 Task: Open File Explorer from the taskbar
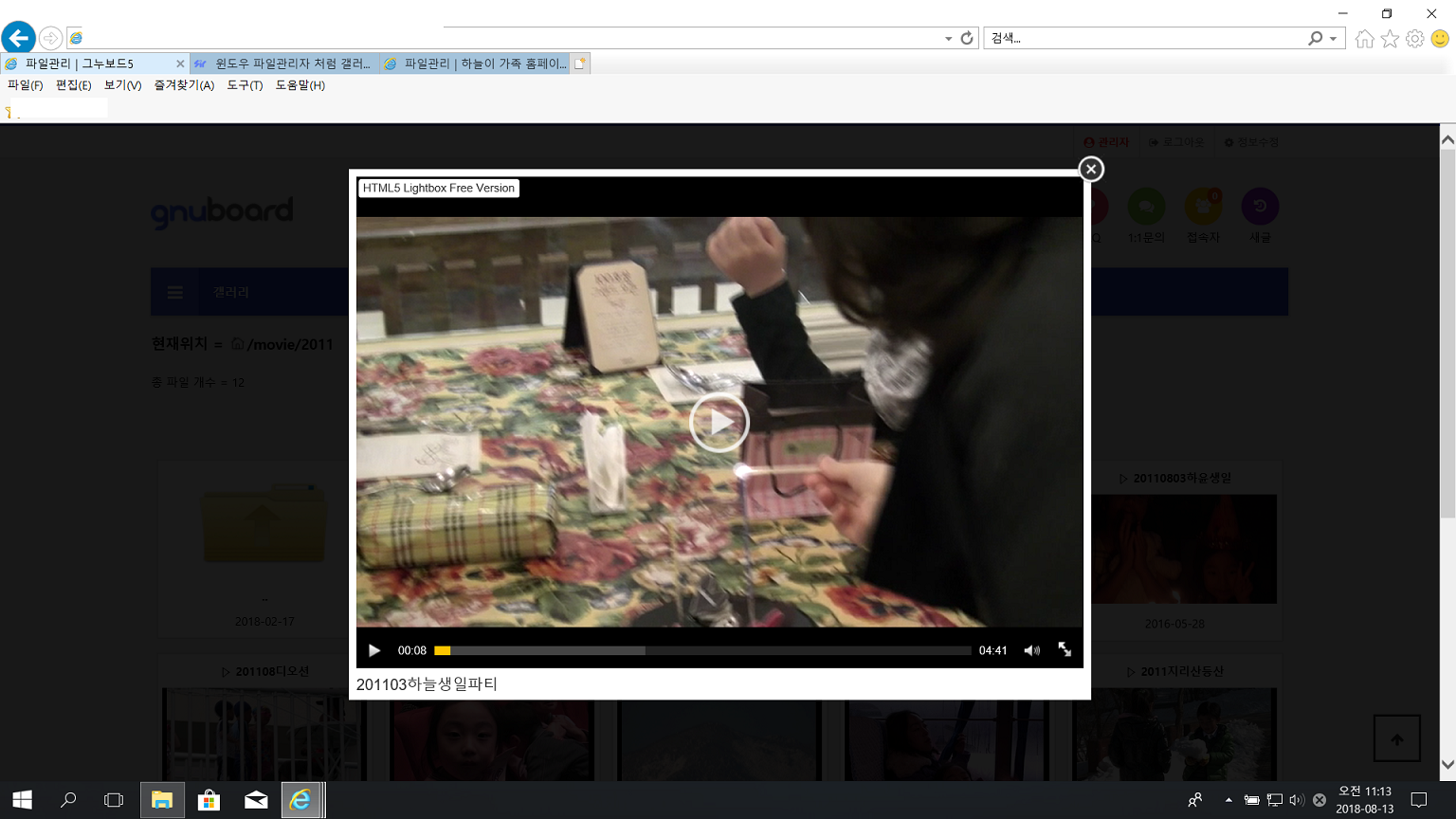[162, 800]
